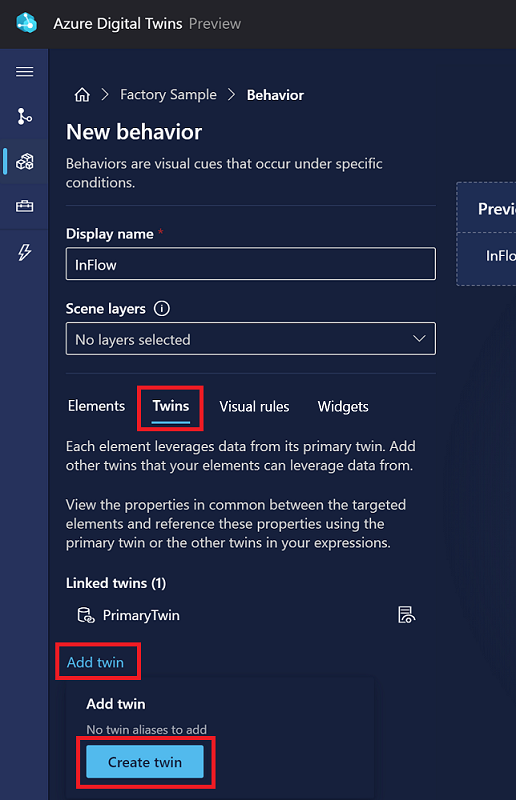This screenshot has height=800, width=516.
Task: Open the toolbox icon in sidebar
Action: 24,206
